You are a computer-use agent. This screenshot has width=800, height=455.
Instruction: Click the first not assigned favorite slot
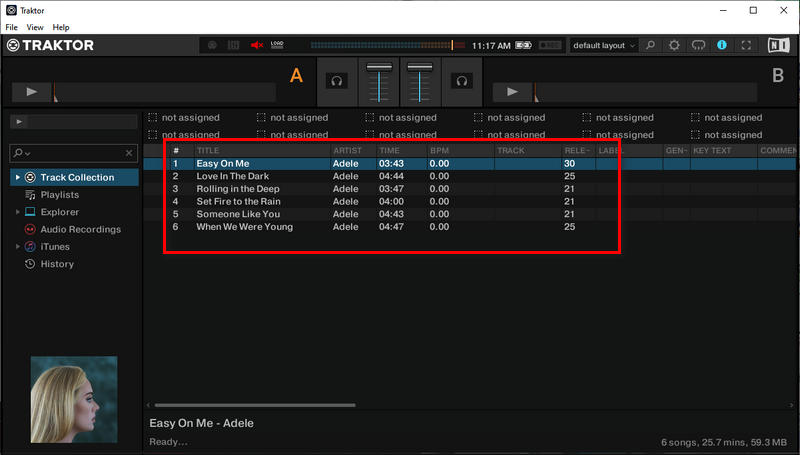[184, 118]
